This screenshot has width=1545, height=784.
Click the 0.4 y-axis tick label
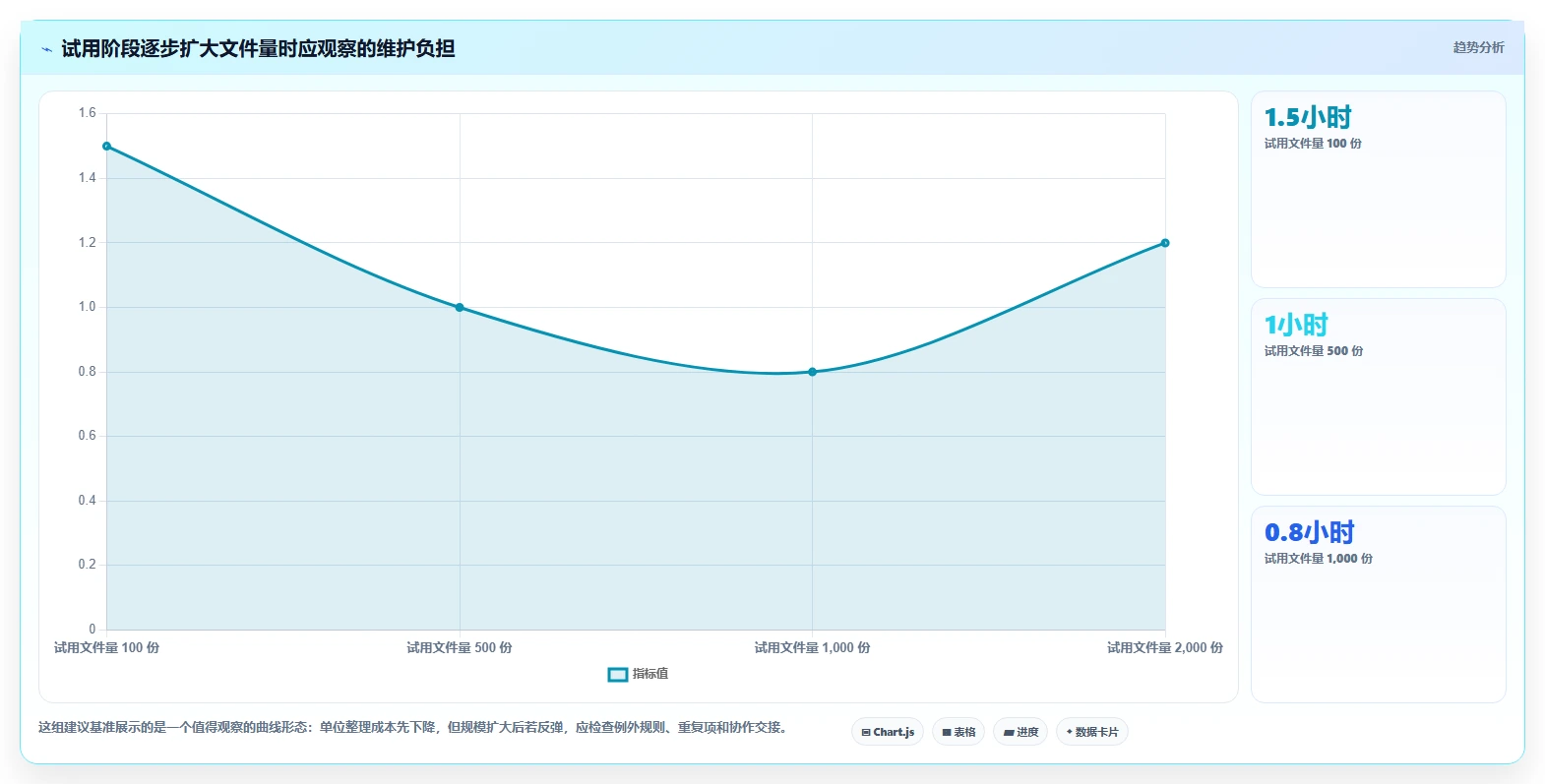88,501
